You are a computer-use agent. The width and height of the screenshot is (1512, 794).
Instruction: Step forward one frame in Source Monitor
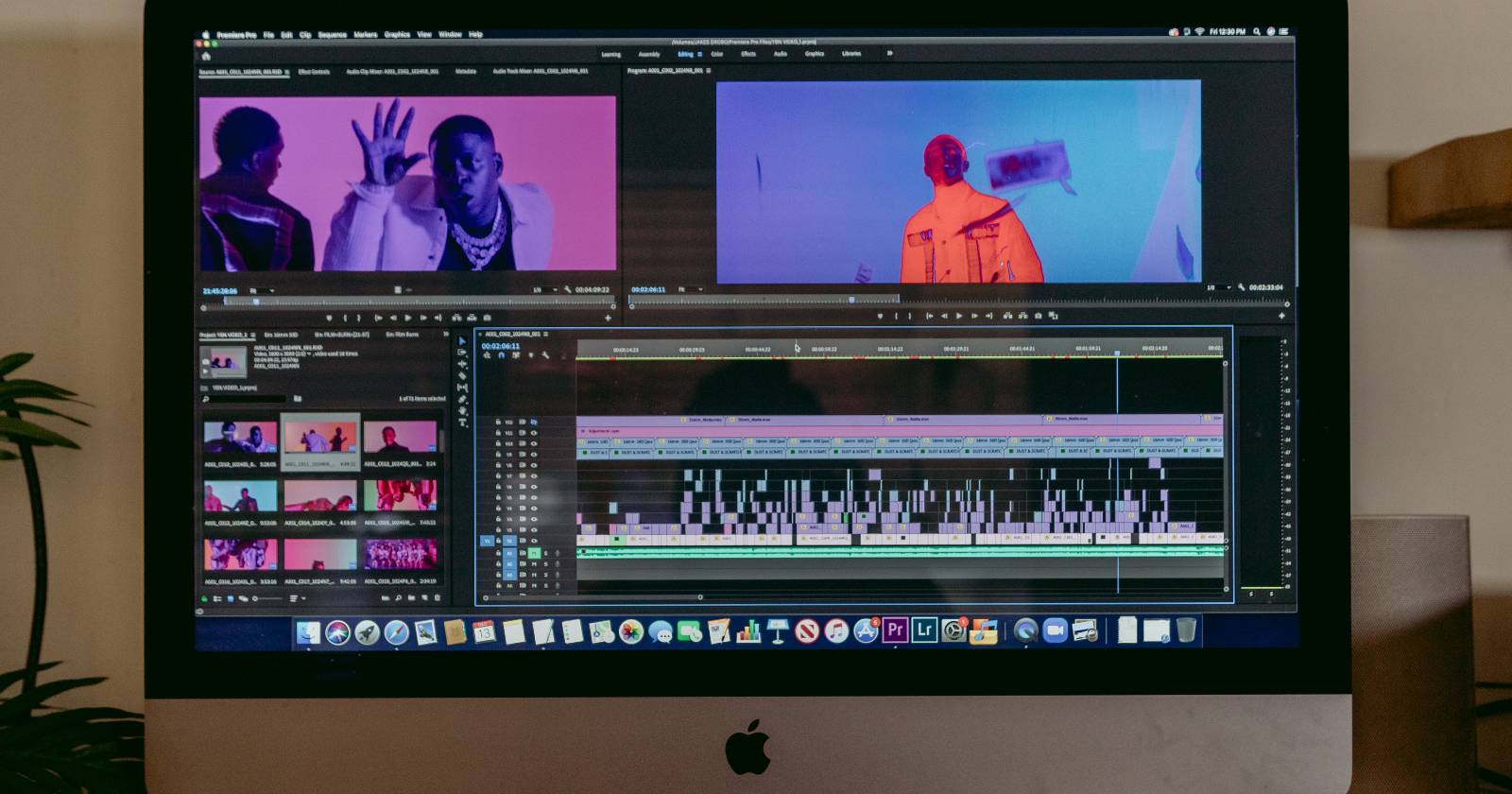[x=422, y=318]
